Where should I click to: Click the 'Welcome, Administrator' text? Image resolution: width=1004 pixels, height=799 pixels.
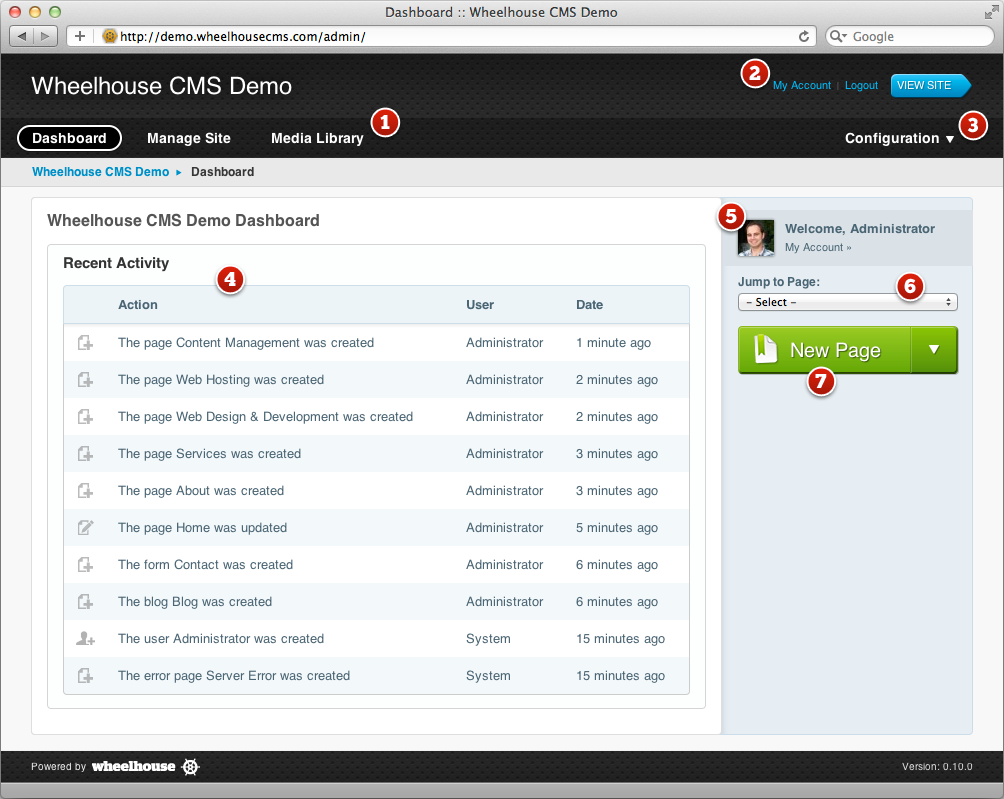(x=860, y=229)
